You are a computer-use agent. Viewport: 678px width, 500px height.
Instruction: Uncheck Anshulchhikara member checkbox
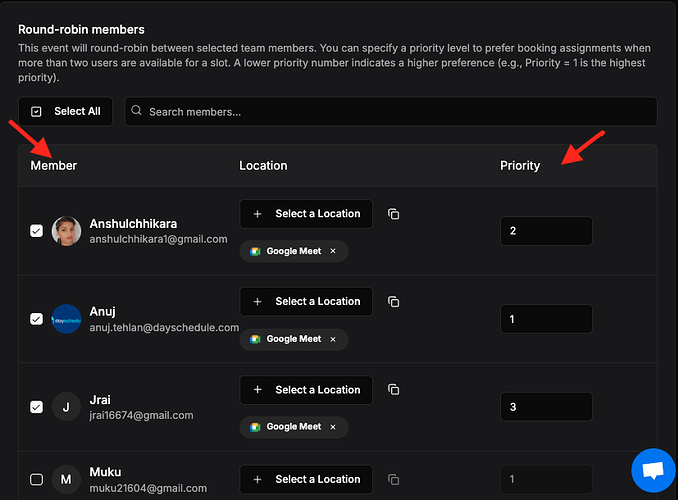36,231
